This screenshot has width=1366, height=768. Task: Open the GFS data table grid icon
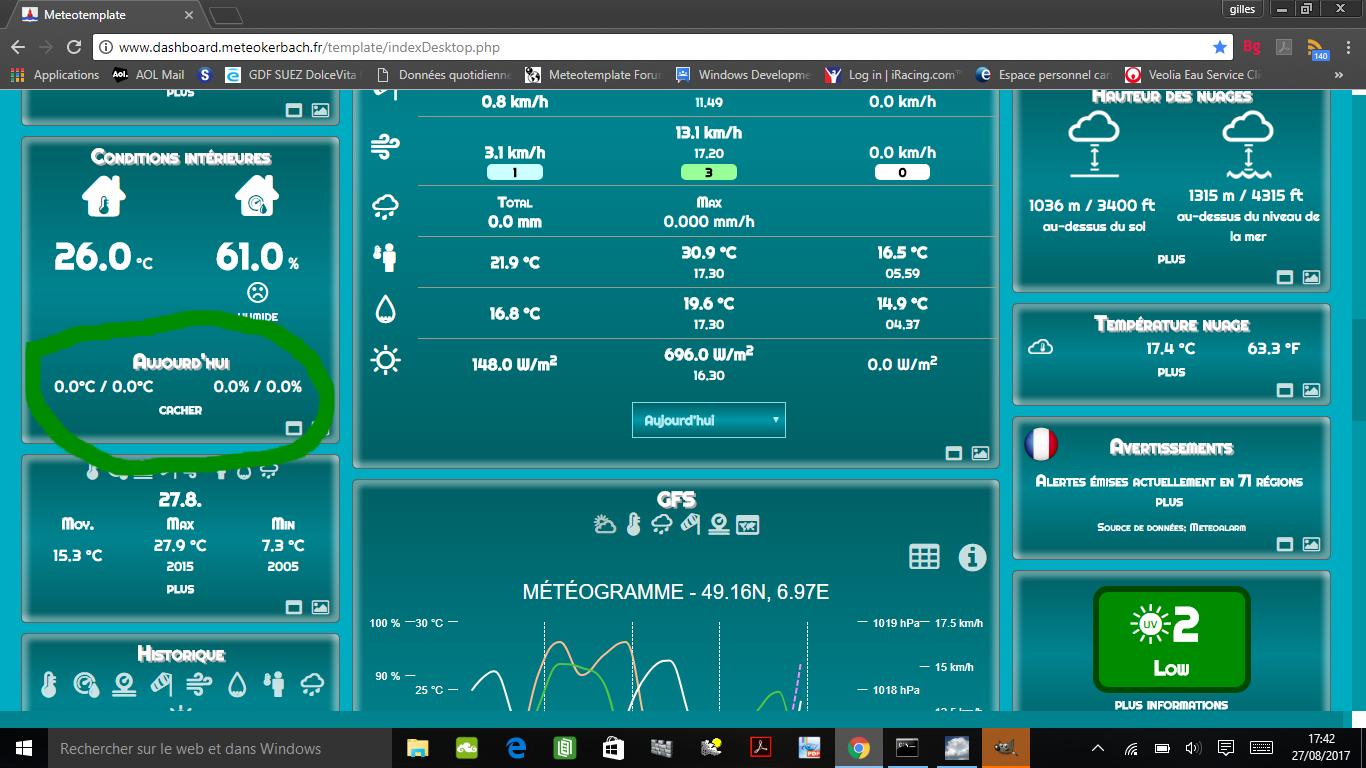tap(924, 557)
